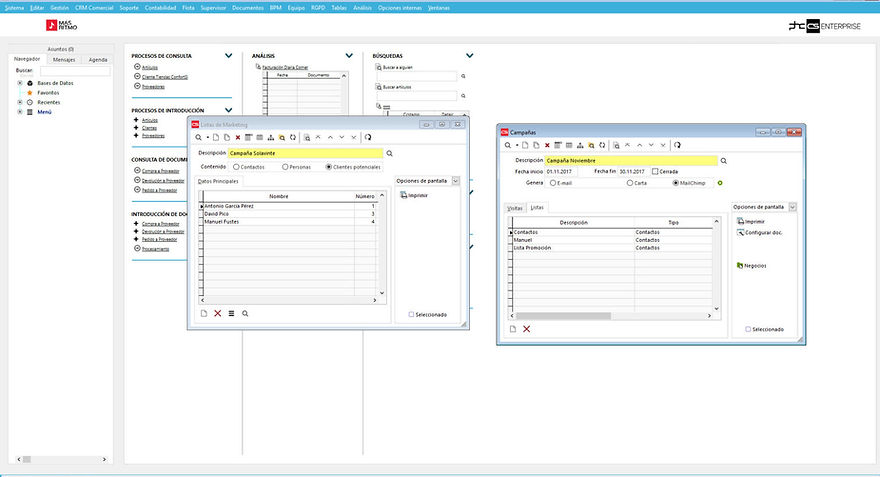880x477 pixels.
Task: Click new row icon below Listas de Marketing grid
Action: (204, 314)
